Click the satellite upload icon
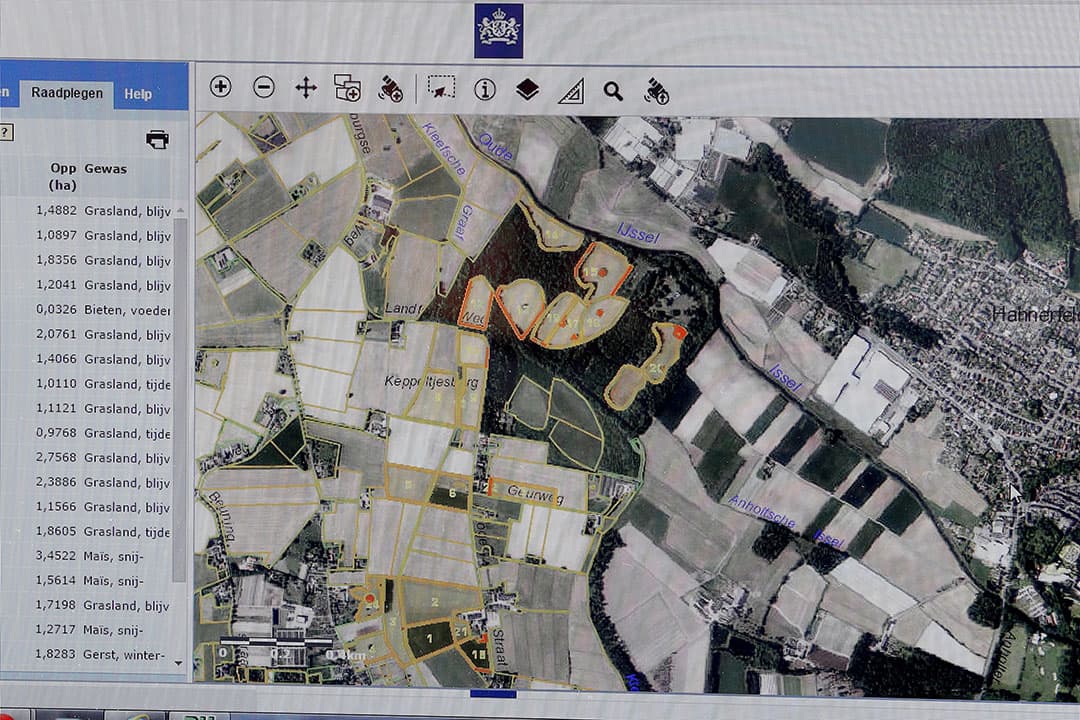 point(657,91)
